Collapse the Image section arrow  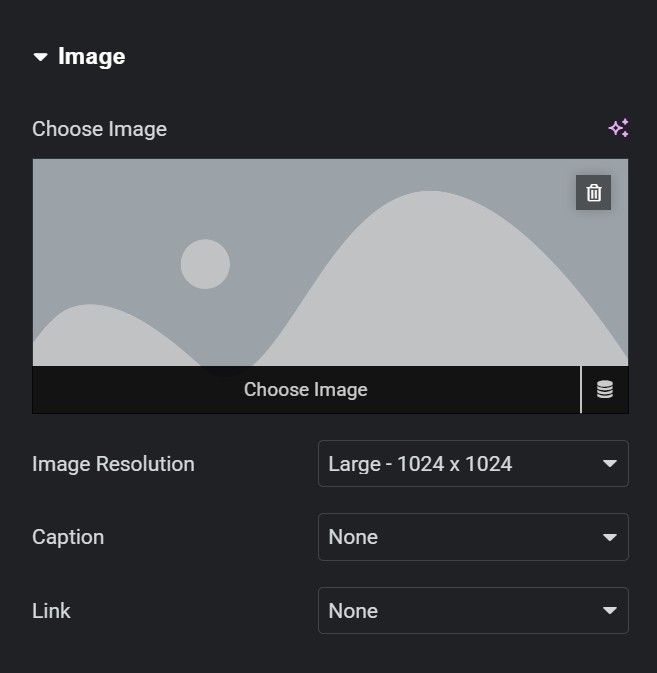[41, 57]
